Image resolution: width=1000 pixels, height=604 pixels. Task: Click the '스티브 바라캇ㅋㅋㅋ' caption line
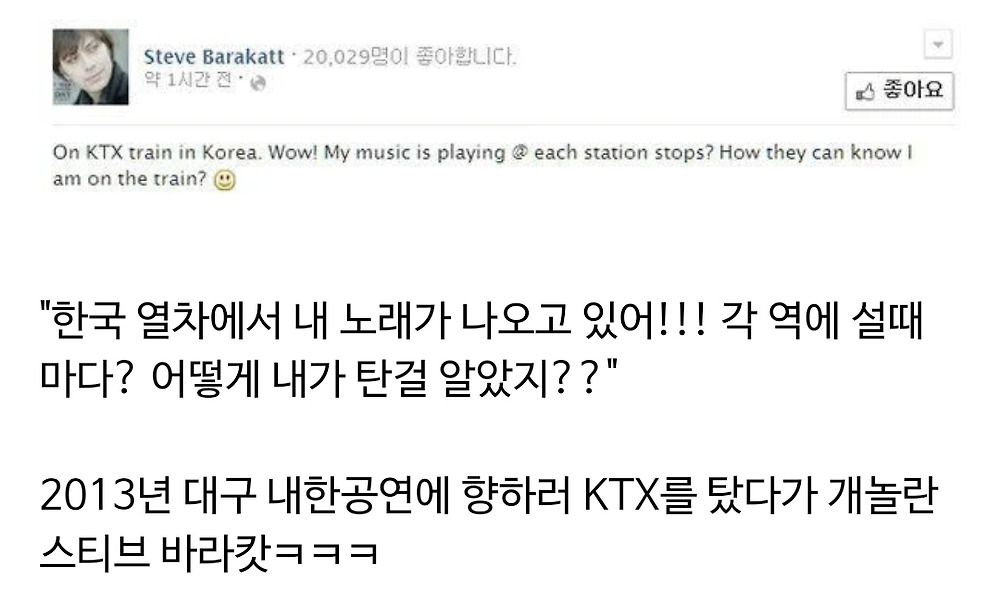coord(210,550)
